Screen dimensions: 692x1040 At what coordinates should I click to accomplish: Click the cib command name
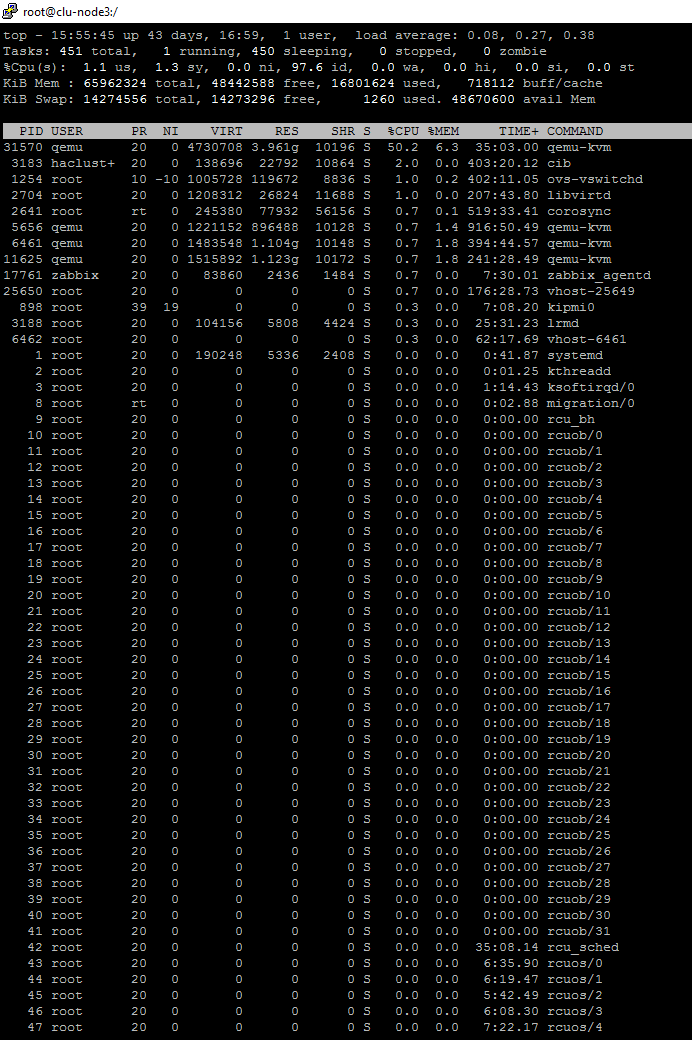click(x=559, y=163)
